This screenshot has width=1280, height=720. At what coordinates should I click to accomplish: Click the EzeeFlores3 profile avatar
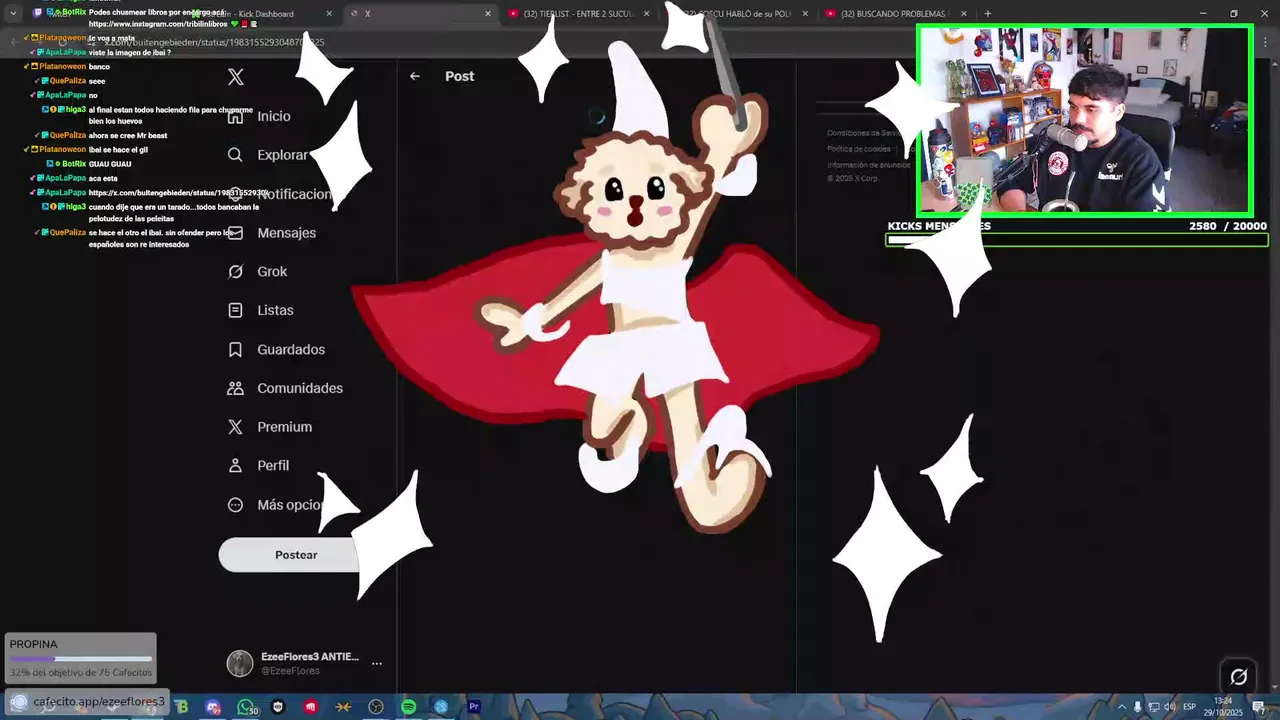(x=240, y=663)
